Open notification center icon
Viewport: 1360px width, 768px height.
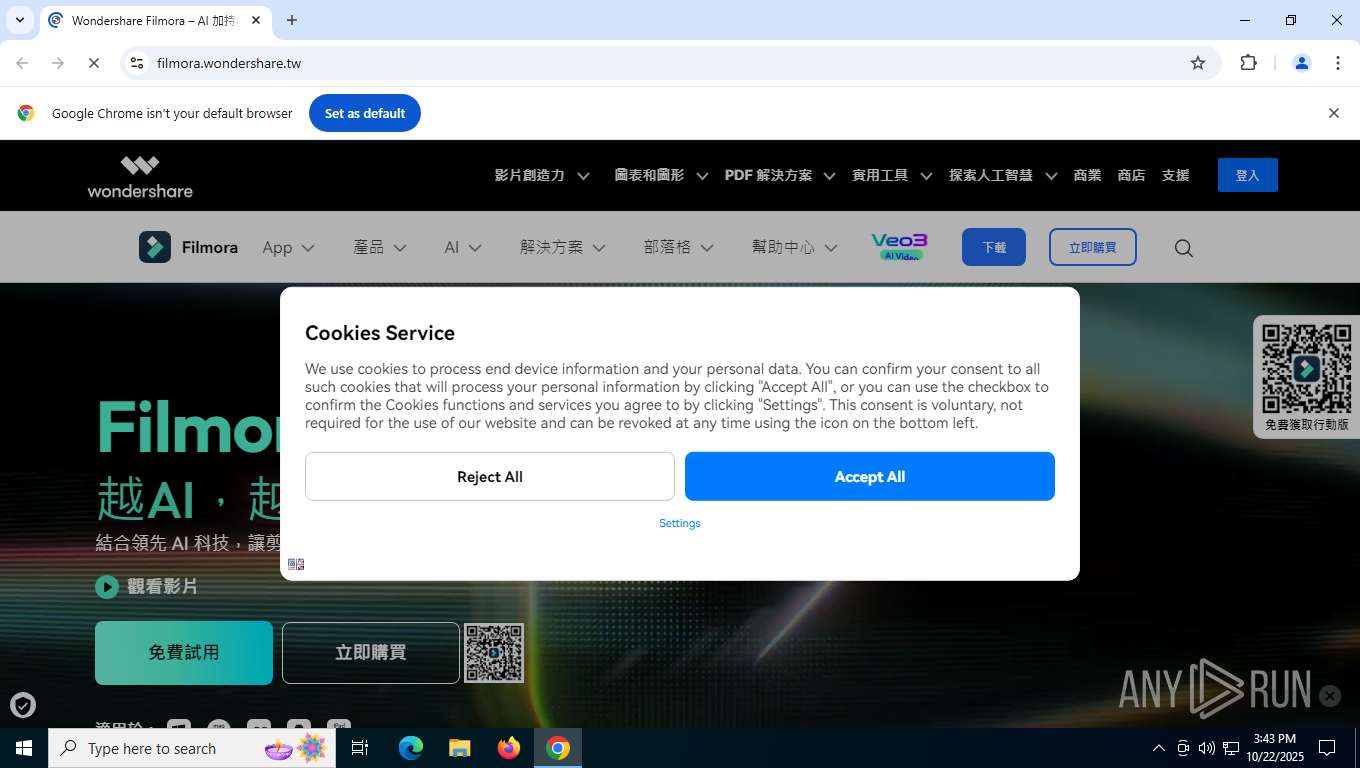point(1327,748)
